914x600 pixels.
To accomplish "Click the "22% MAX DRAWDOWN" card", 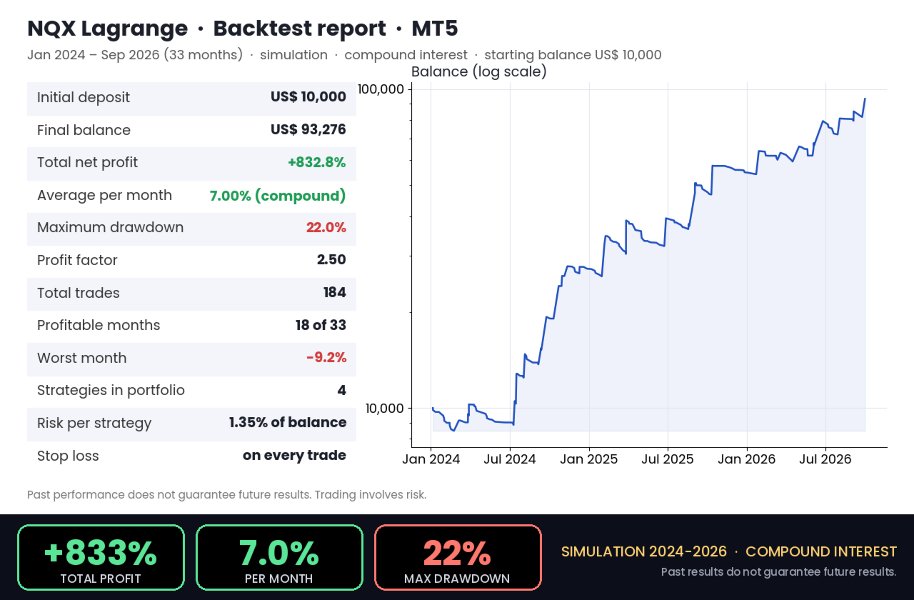I will [x=458, y=558].
